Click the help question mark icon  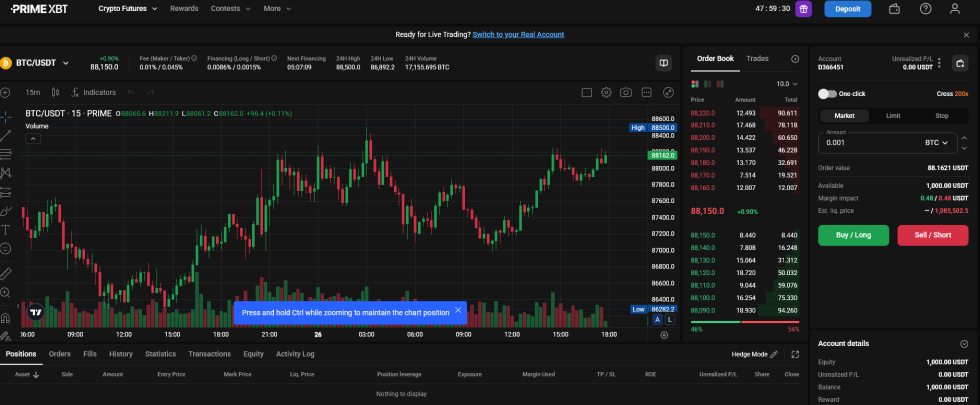coord(925,9)
